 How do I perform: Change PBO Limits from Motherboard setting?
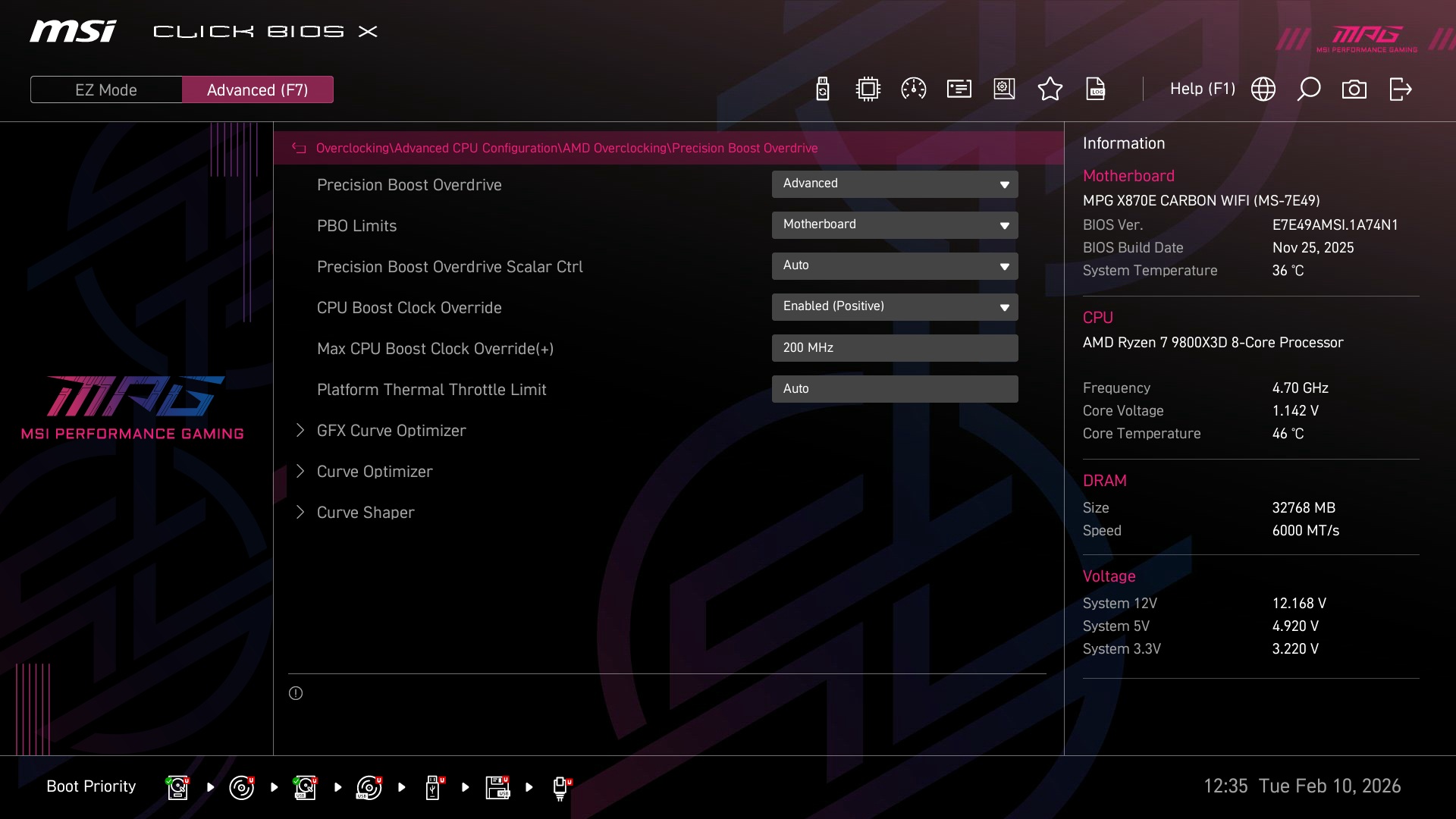(895, 225)
